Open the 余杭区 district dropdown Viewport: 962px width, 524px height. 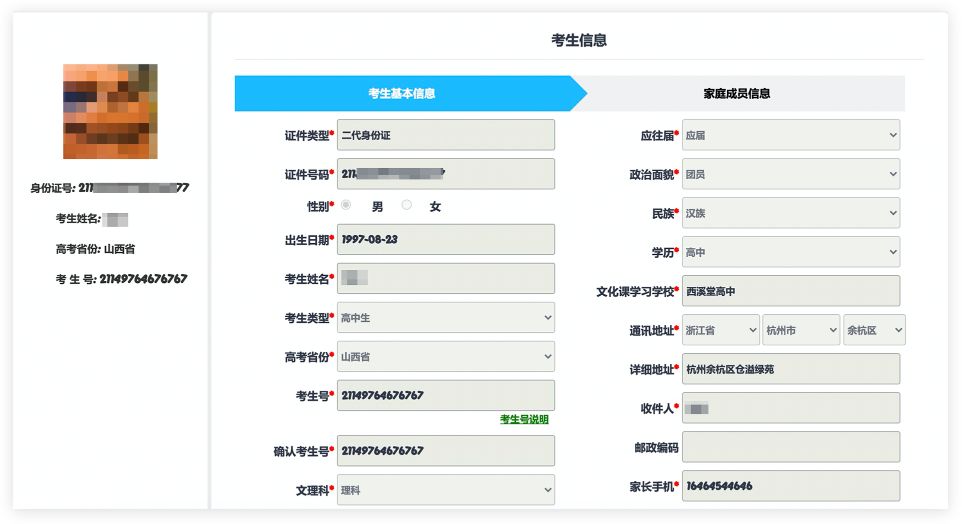coord(873,330)
